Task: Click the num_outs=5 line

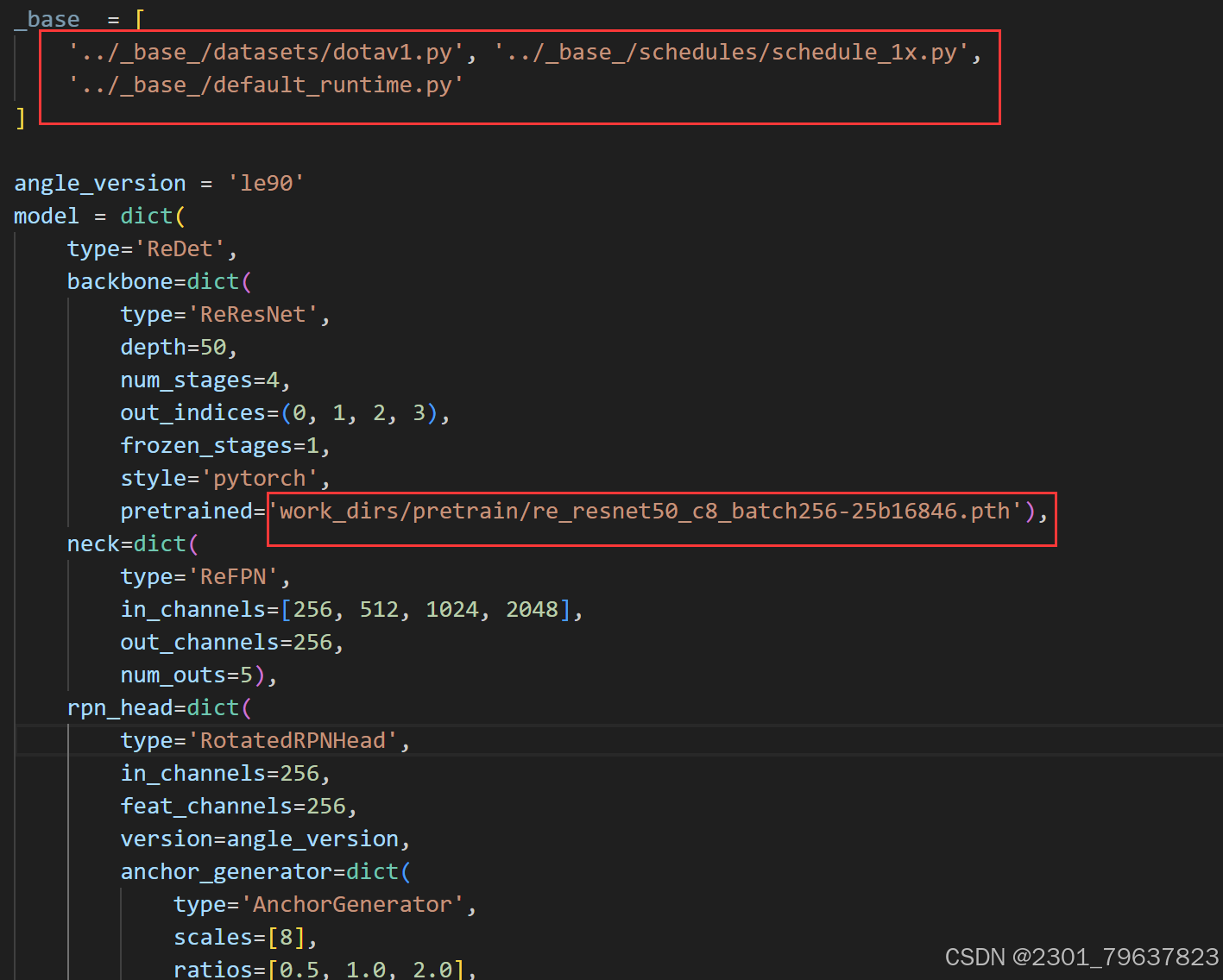Action: pos(199,675)
